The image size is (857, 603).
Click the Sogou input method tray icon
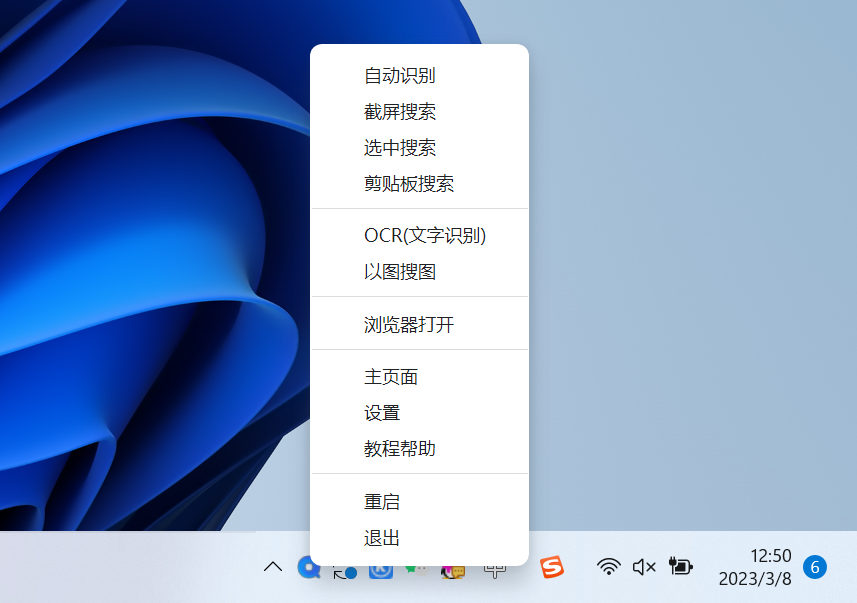552,567
